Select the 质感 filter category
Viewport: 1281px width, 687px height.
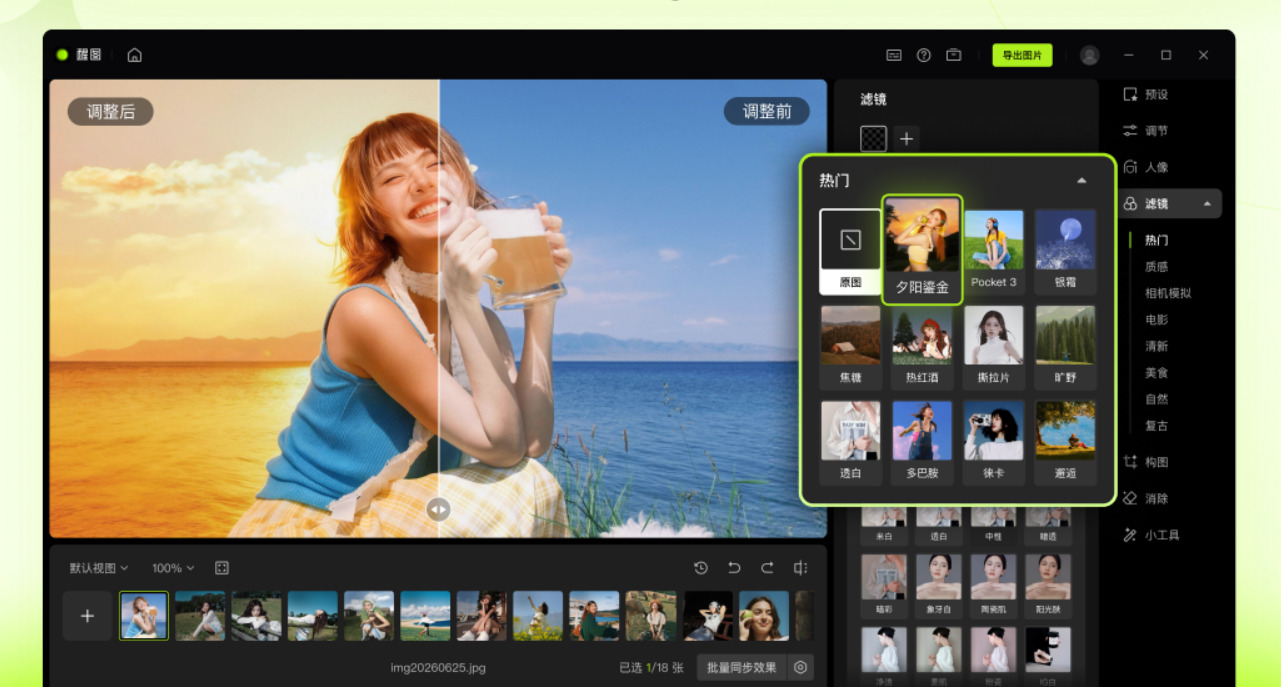point(1156,267)
